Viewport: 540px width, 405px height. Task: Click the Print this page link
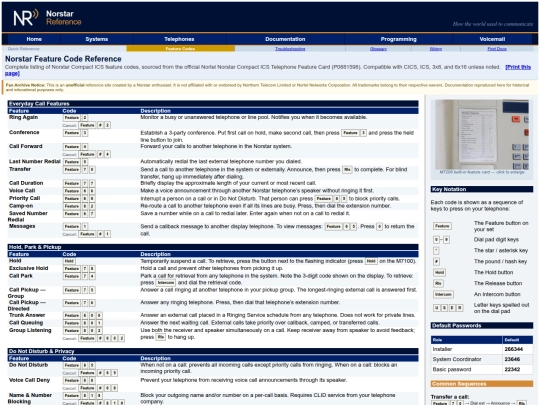pyautogui.click(x=518, y=67)
